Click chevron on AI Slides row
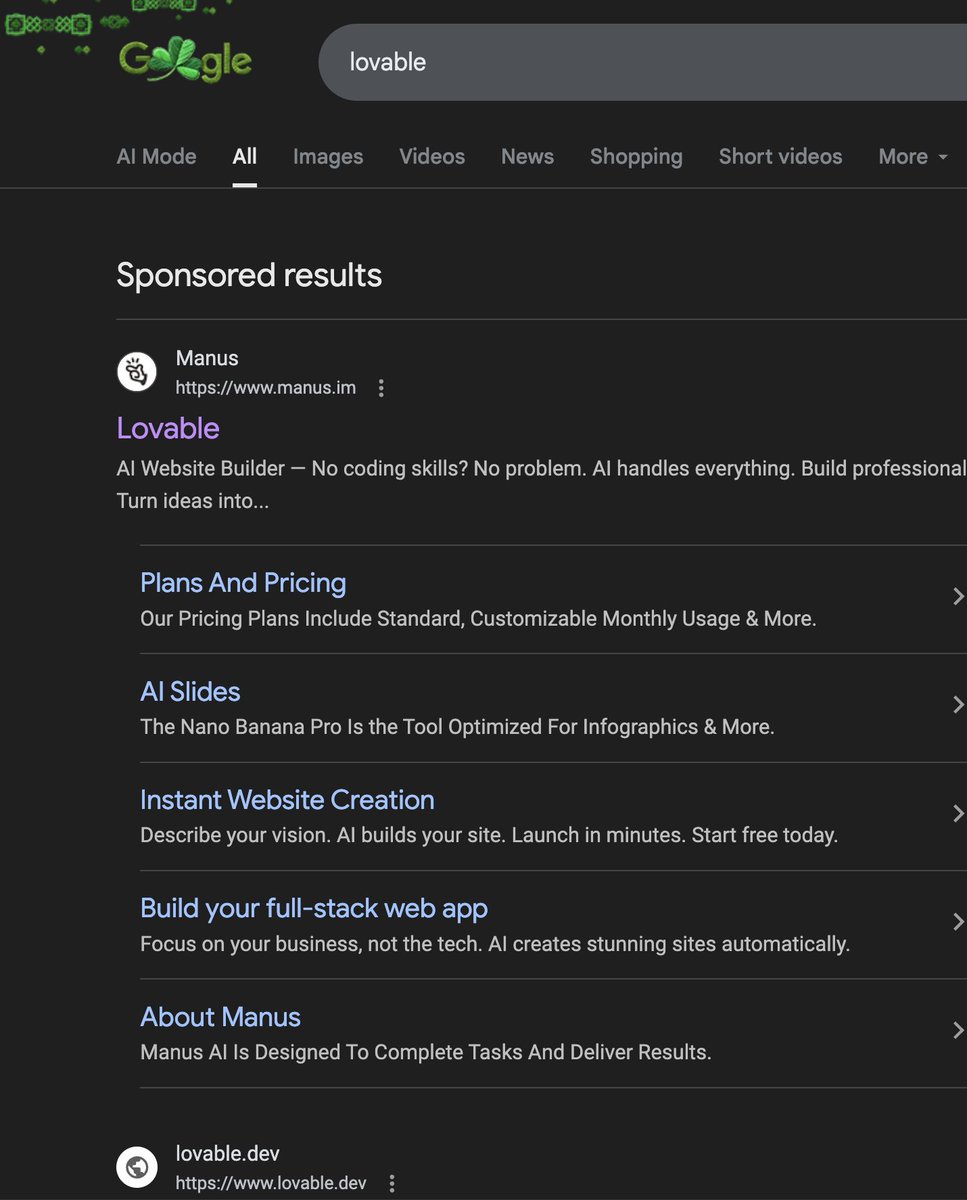 (957, 705)
